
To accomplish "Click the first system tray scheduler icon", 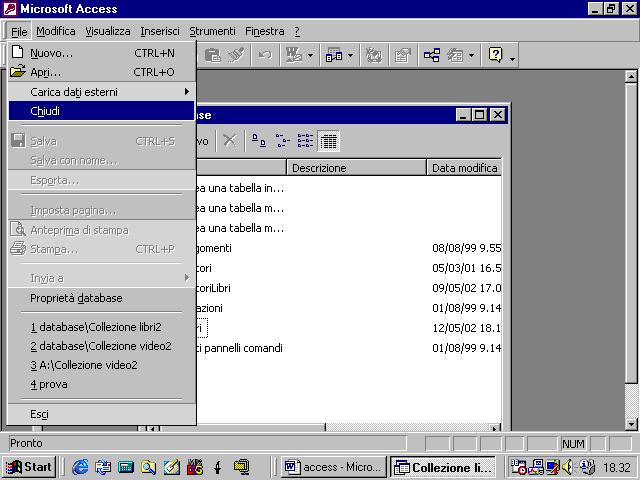I will tap(518, 467).
